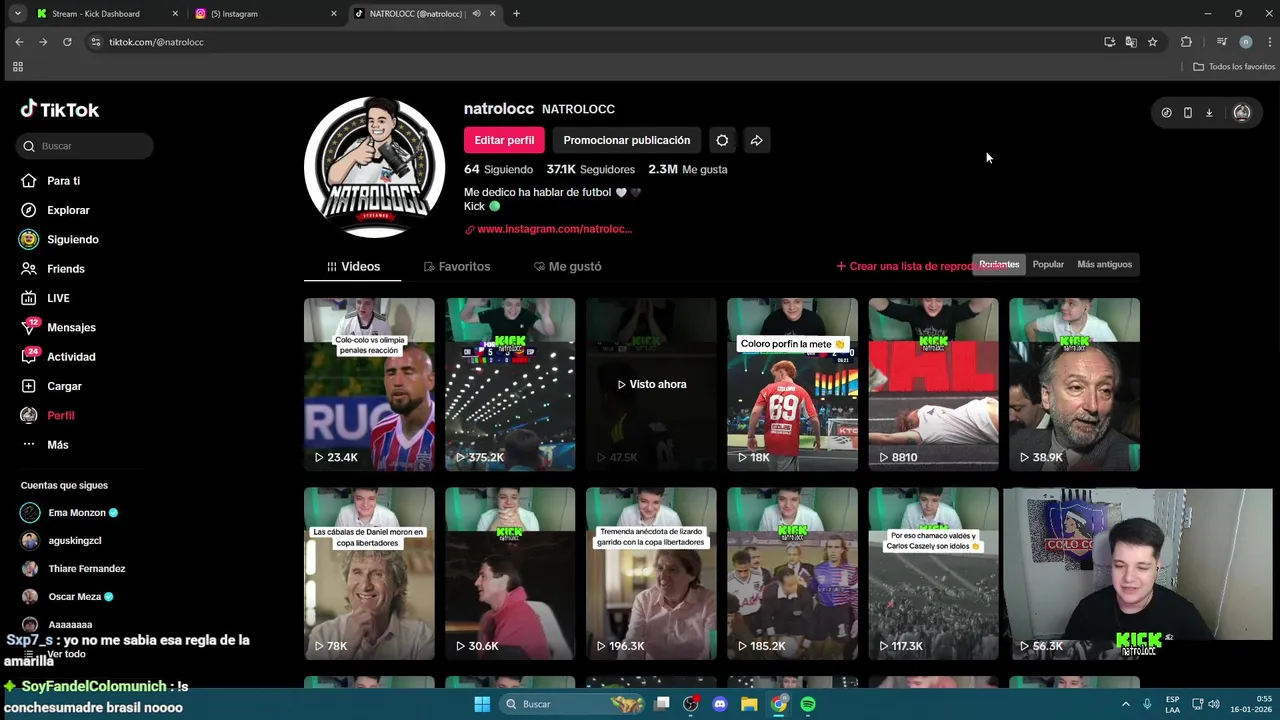Image resolution: width=1280 pixels, height=720 pixels.
Task: Open Chrome extensions puzzle icon
Action: coord(1186,42)
